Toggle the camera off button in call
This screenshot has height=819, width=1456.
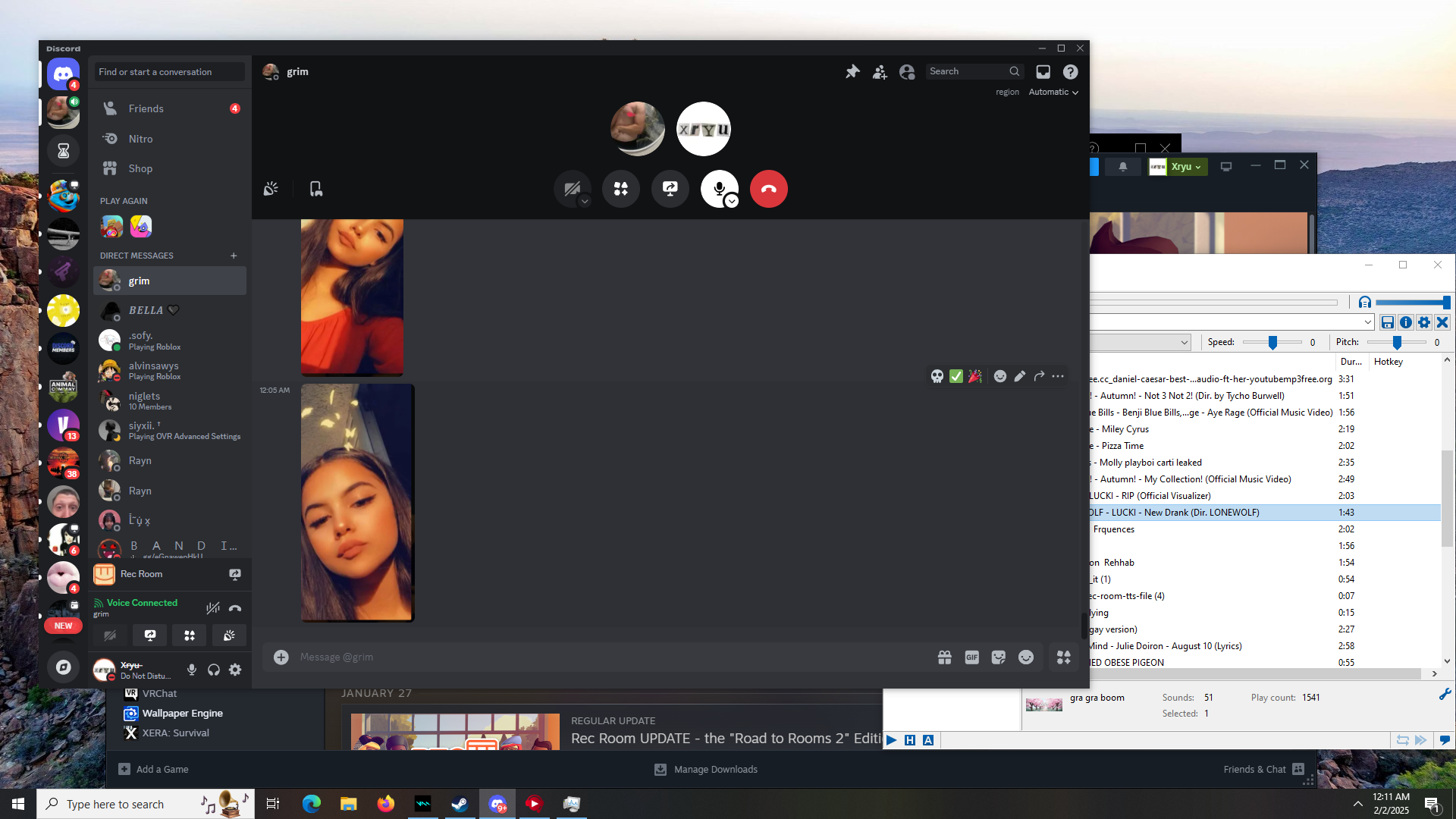click(x=572, y=189)
